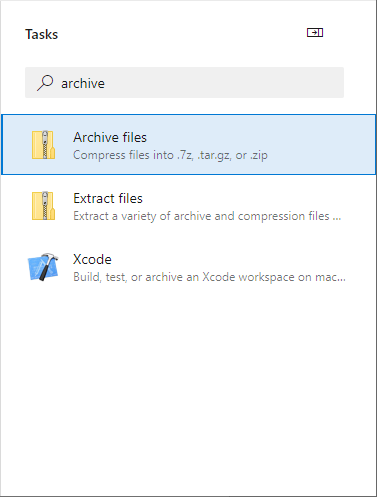Click the Tasks panel heading
Screen dimensions: 377x497
coord(42,34)
